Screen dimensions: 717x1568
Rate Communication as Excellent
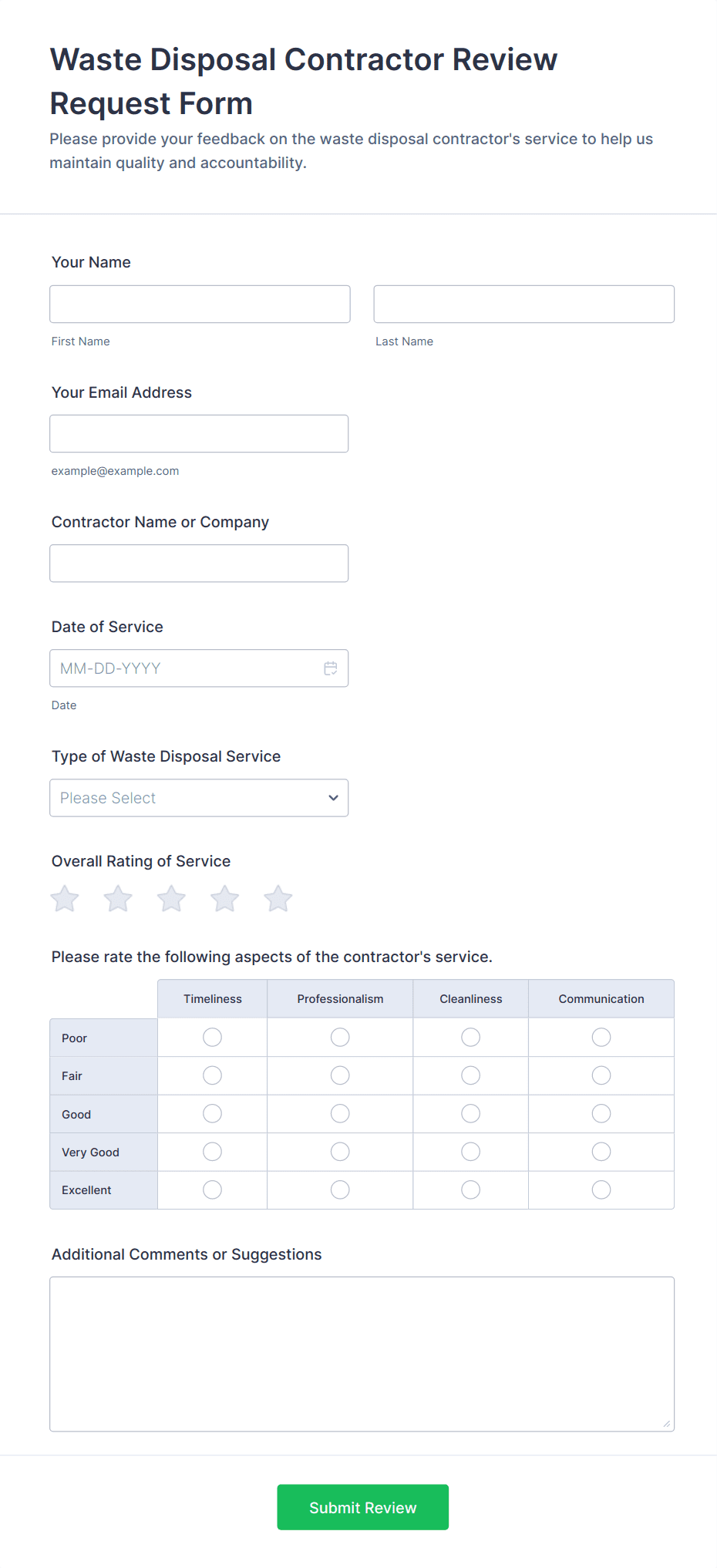tap(601, 1190)
